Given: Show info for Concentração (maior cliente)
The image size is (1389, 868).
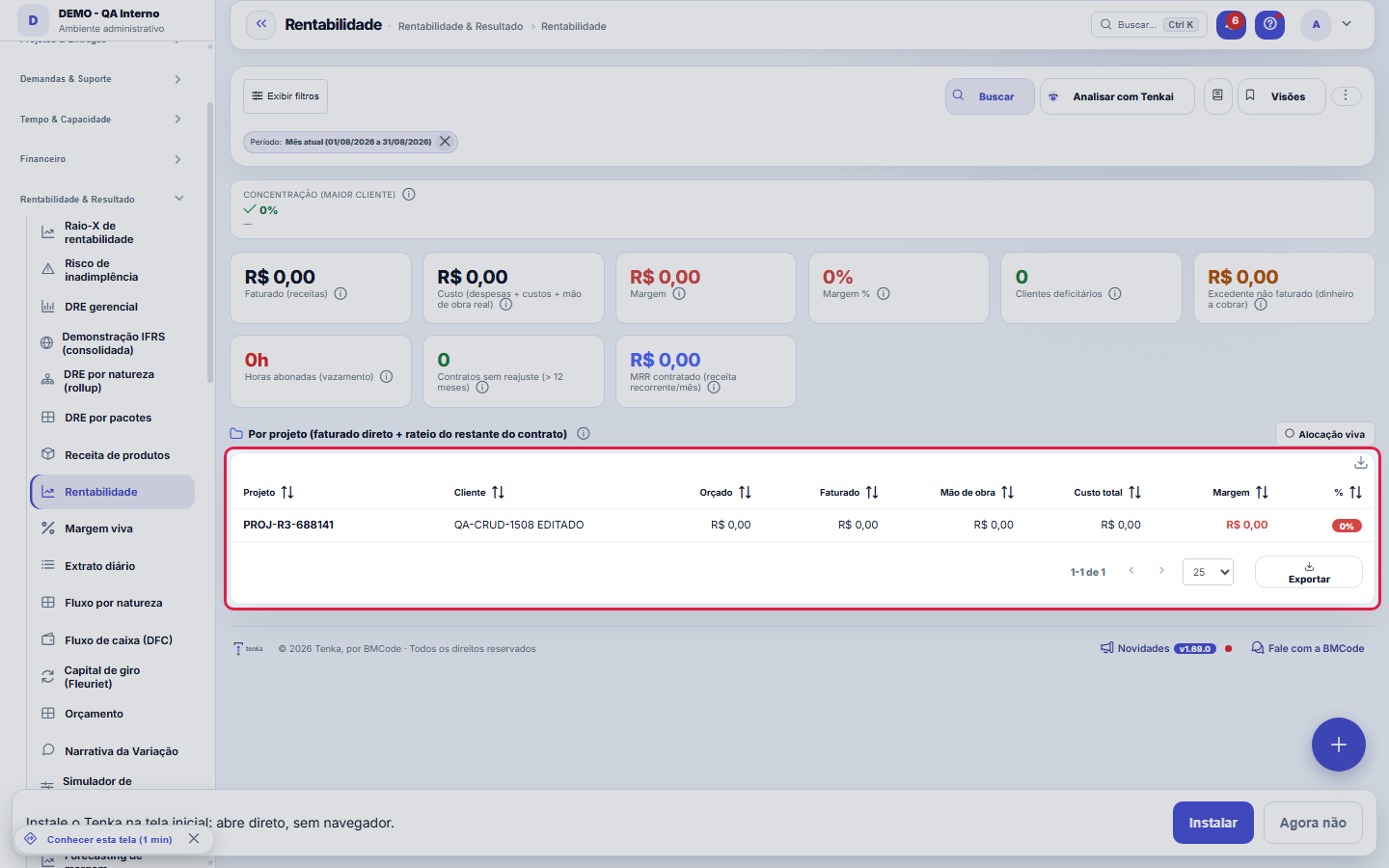Looking at the screenshot, I should pyautogui.click(x=409, y=195).
